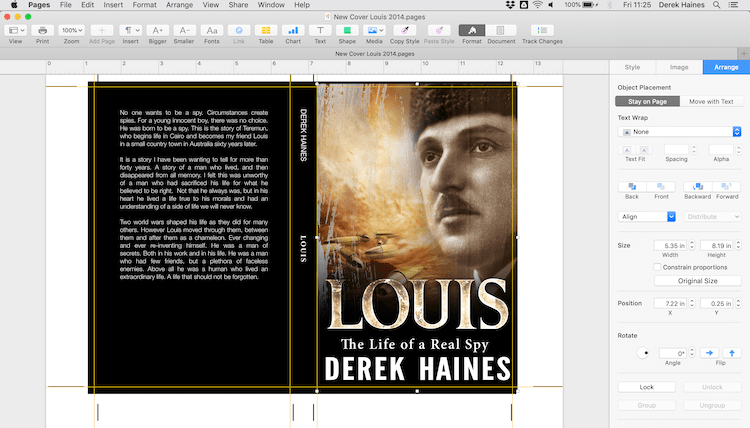Viewport: 750px width, 428px height.
Task: Open the Media toolbar button
Action: [x=374, y=30]
